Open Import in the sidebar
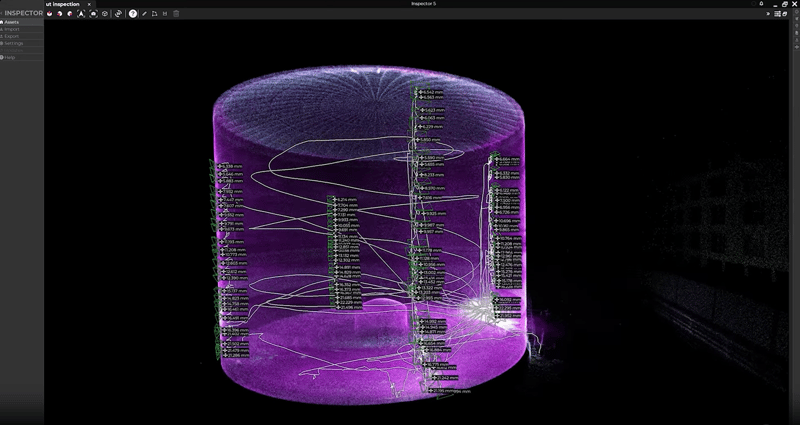This screenshot has width=800, height=425. pyautogui.click(x=21, y=29)
